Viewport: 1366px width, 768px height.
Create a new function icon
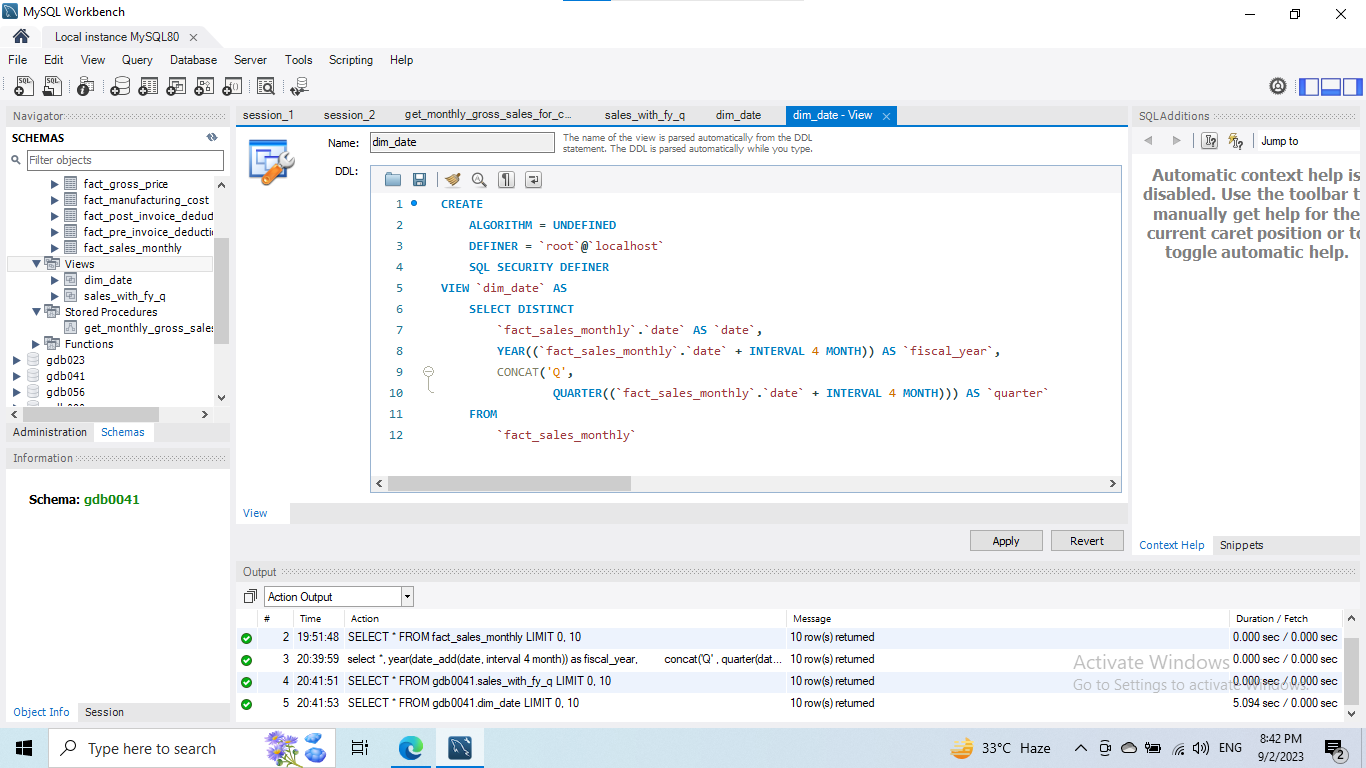(x=232, y=87)
